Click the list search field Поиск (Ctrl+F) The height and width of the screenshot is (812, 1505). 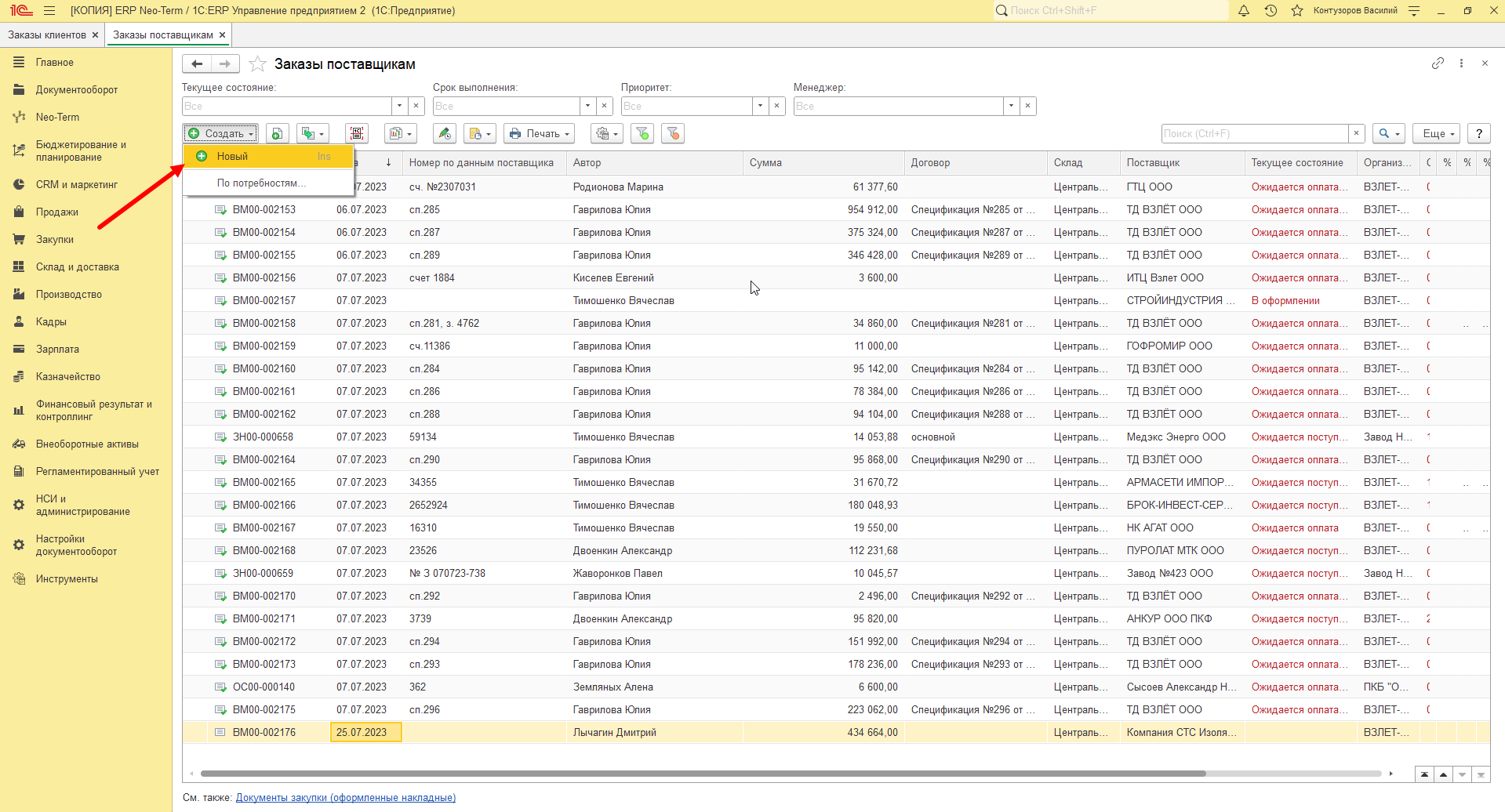(x=1255, y=133)
